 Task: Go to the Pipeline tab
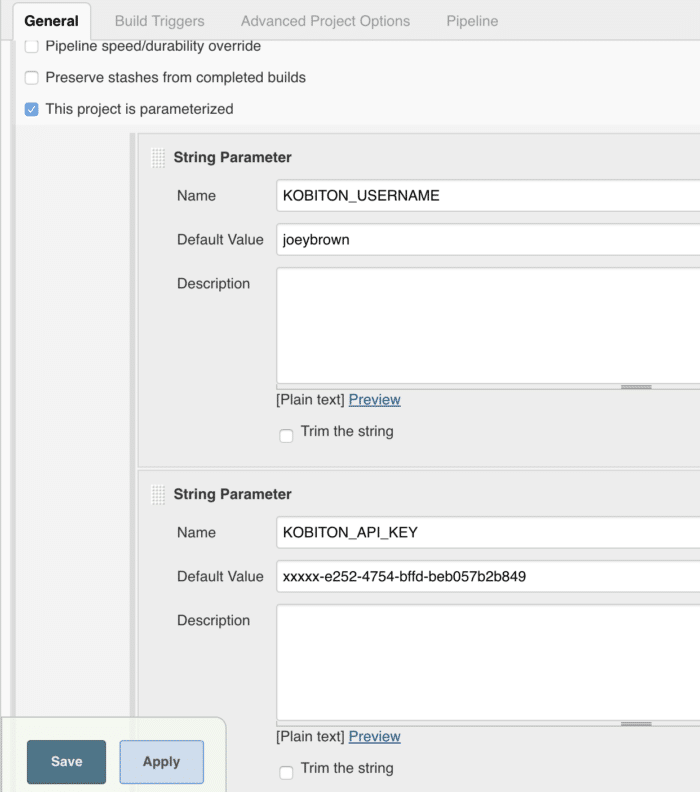tap(472, 21)
